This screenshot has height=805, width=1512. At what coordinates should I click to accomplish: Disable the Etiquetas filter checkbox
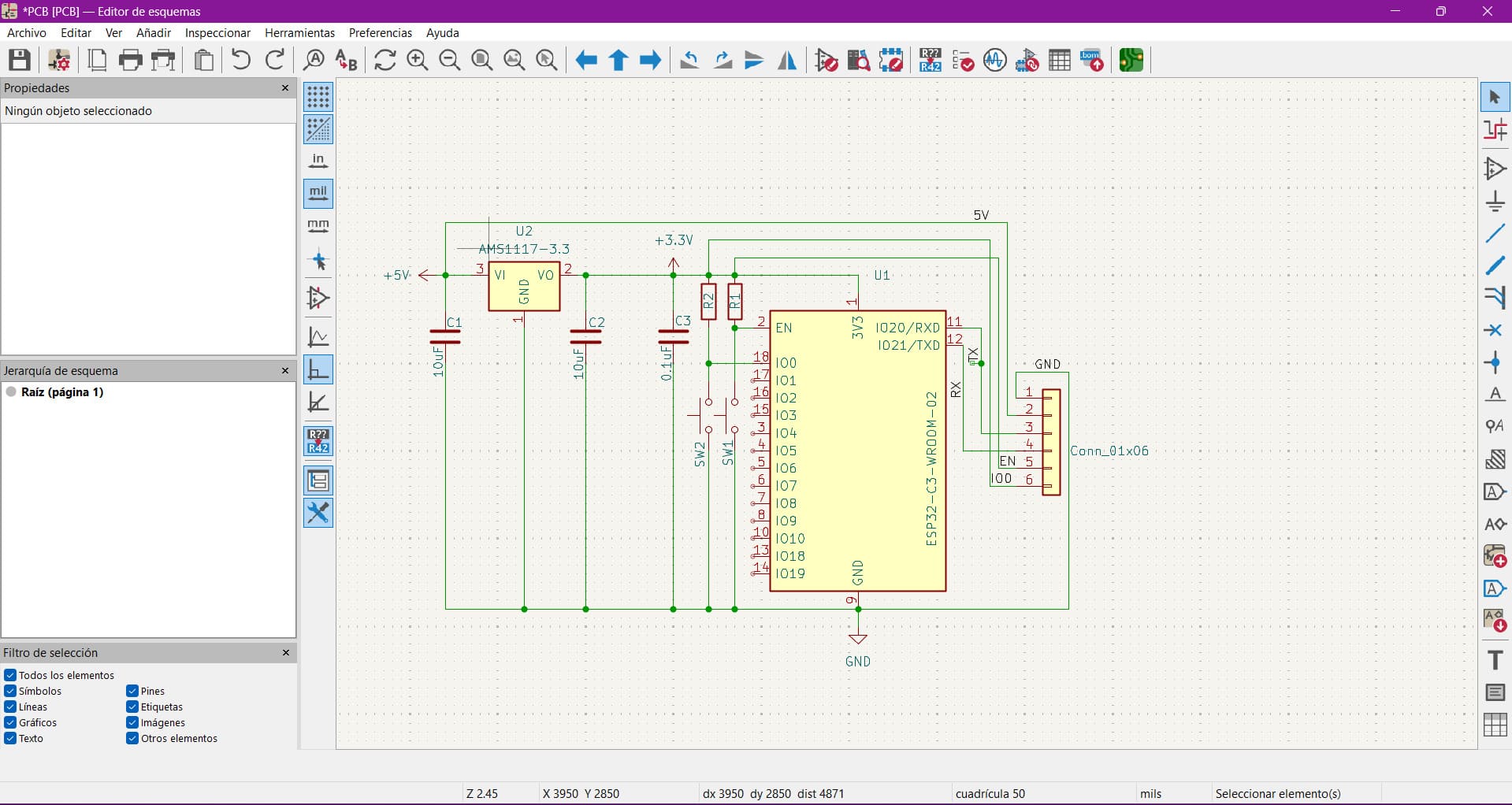pyautogui.click(x=132, y=707)
